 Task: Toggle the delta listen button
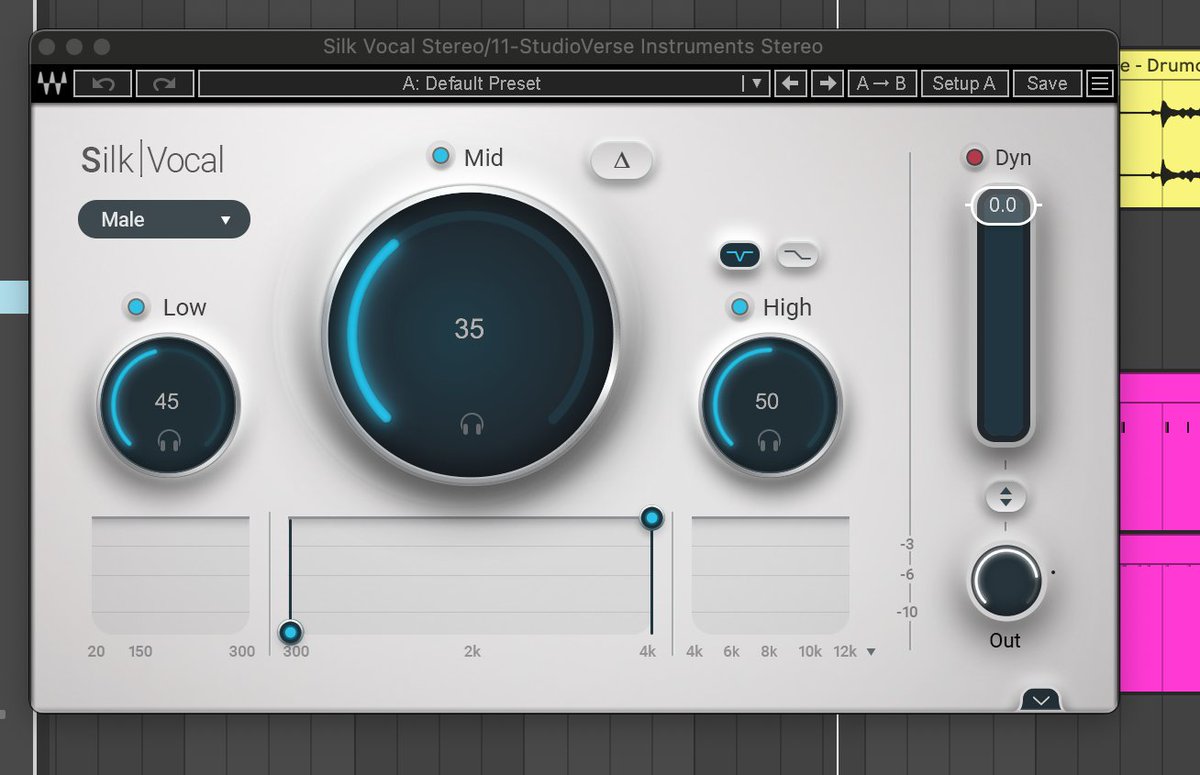coord(621,160)
